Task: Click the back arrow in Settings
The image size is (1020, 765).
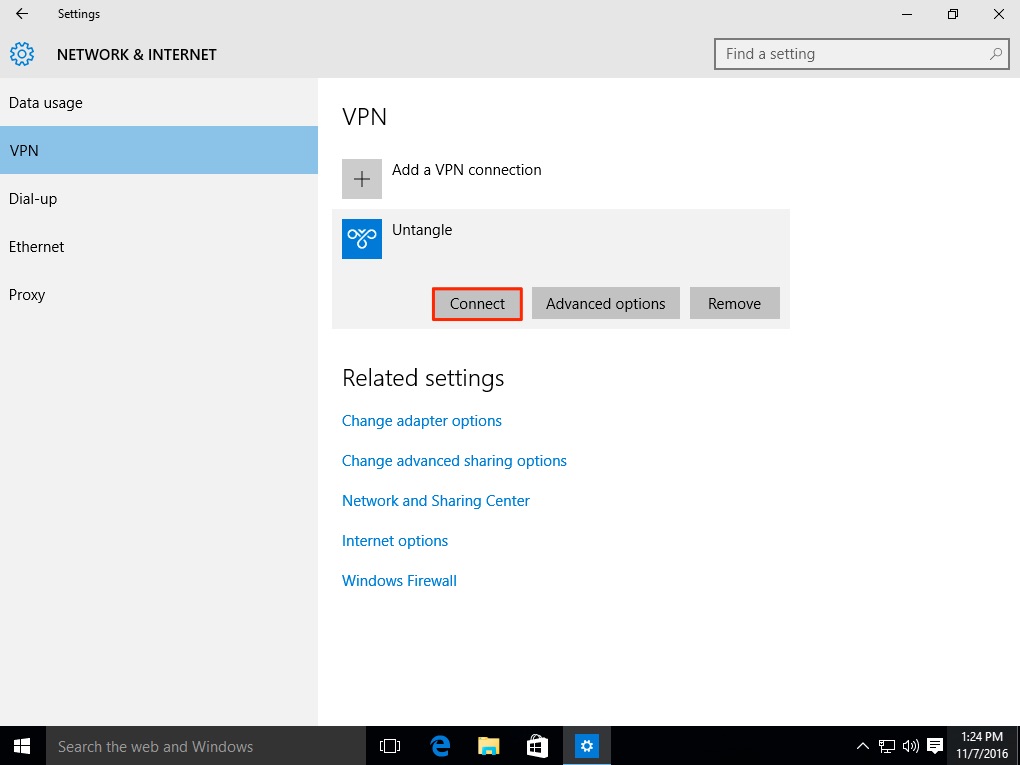Action: pyautogui.click(x=22, y=14)
